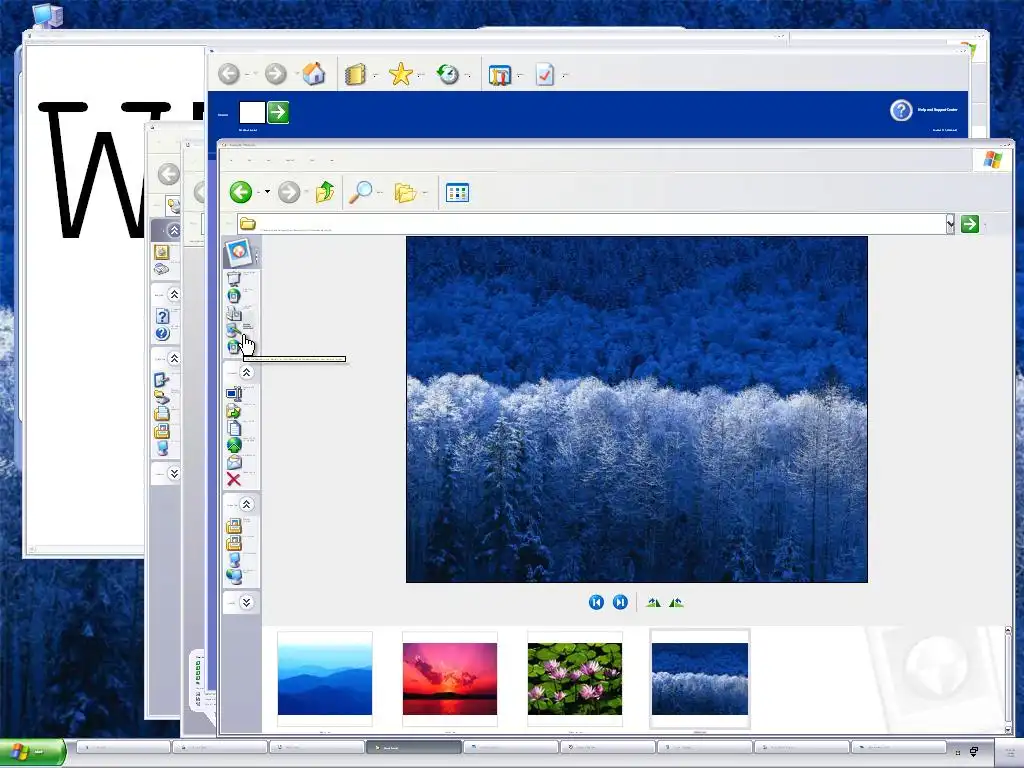The height and width of the screenshot is (768, 1024).
Task: Open My Computer from Other Places
Action: point(234,560)
